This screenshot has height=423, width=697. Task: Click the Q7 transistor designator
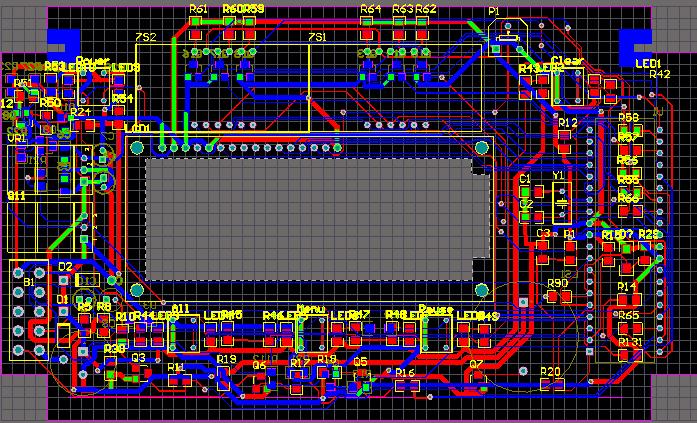[x=476, y=364]
